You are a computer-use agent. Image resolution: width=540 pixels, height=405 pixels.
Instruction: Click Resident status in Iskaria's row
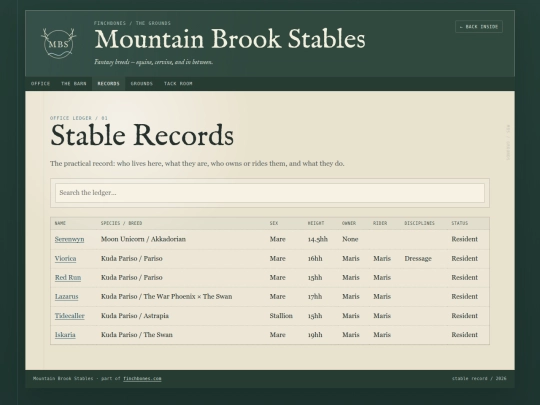[x=465, y=335]
